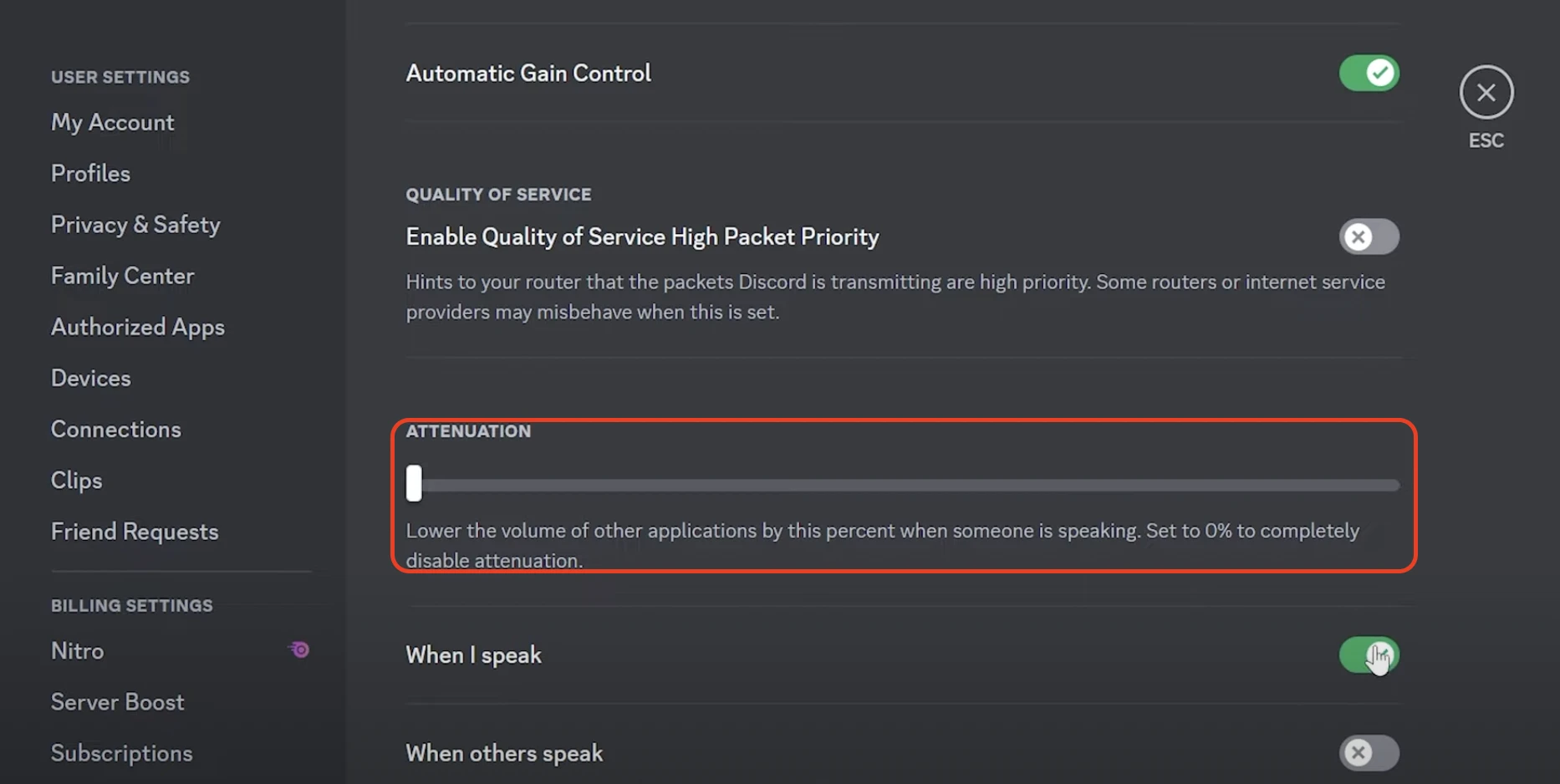Navigate to Devices settings
The height and width of the screenshot is (784, 1560).
(x=90, y=379)
